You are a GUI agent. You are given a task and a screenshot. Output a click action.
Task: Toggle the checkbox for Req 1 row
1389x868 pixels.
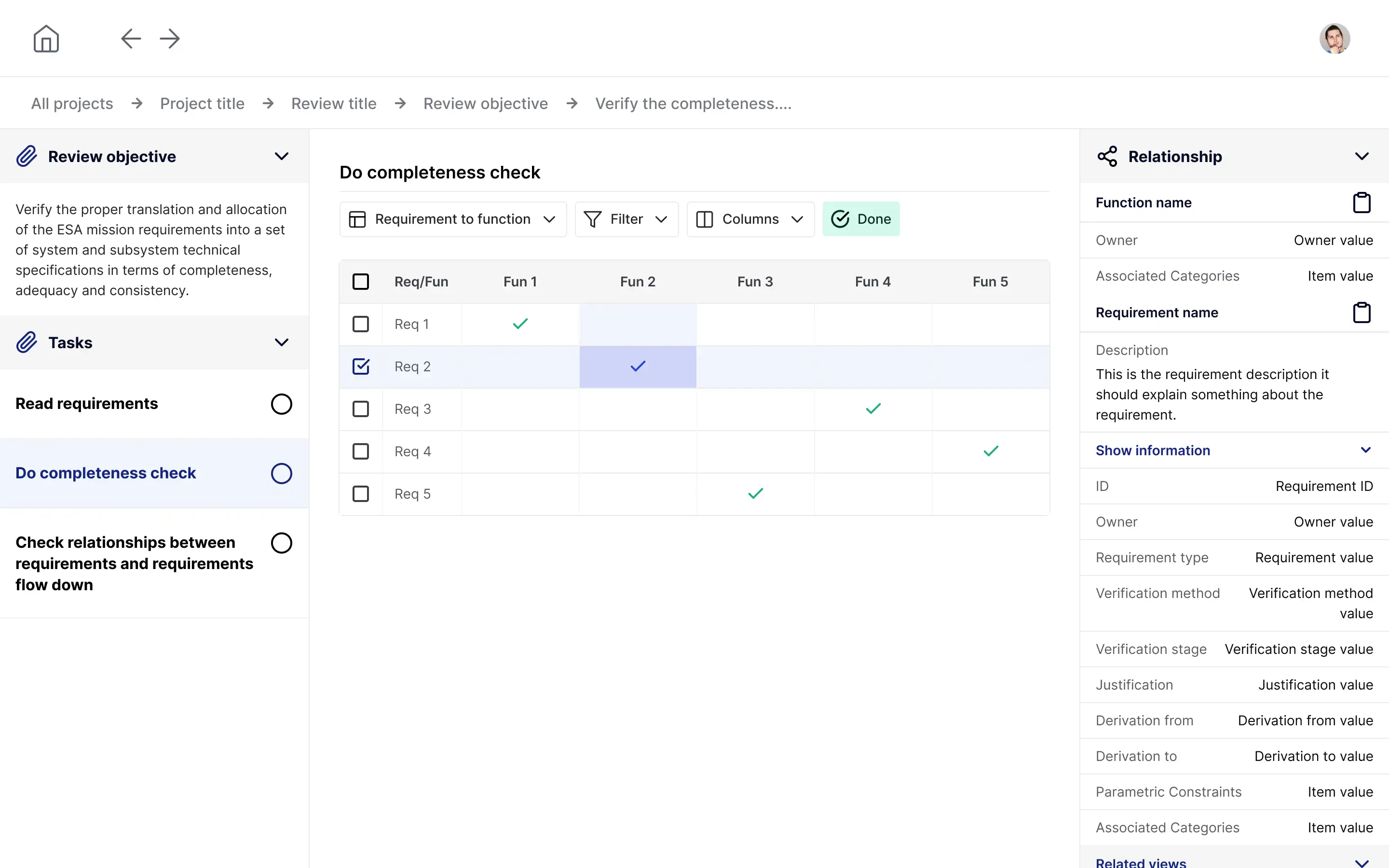click(360, 324)
